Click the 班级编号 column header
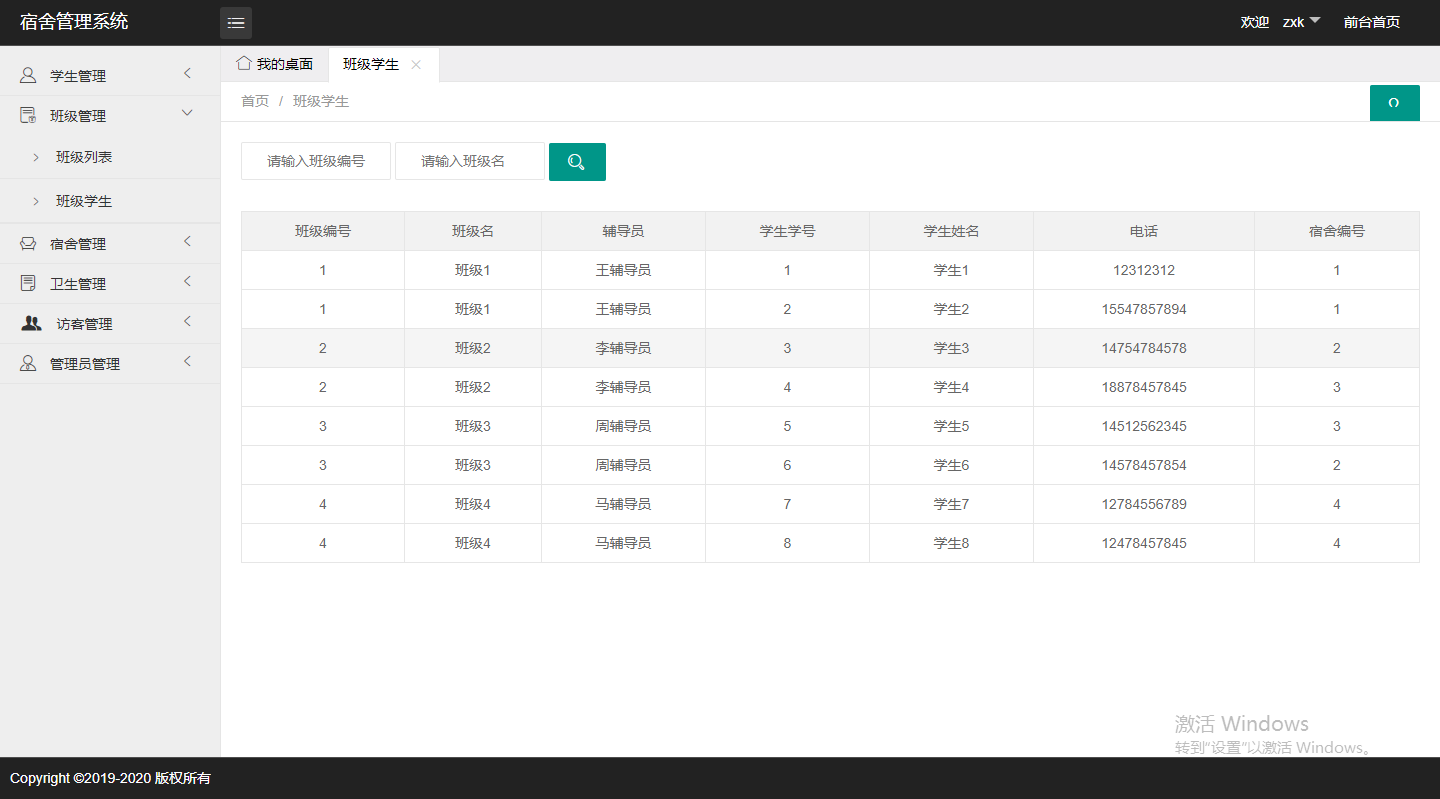The height and width of the screenshot is (799, 1440). coord(323,231)
